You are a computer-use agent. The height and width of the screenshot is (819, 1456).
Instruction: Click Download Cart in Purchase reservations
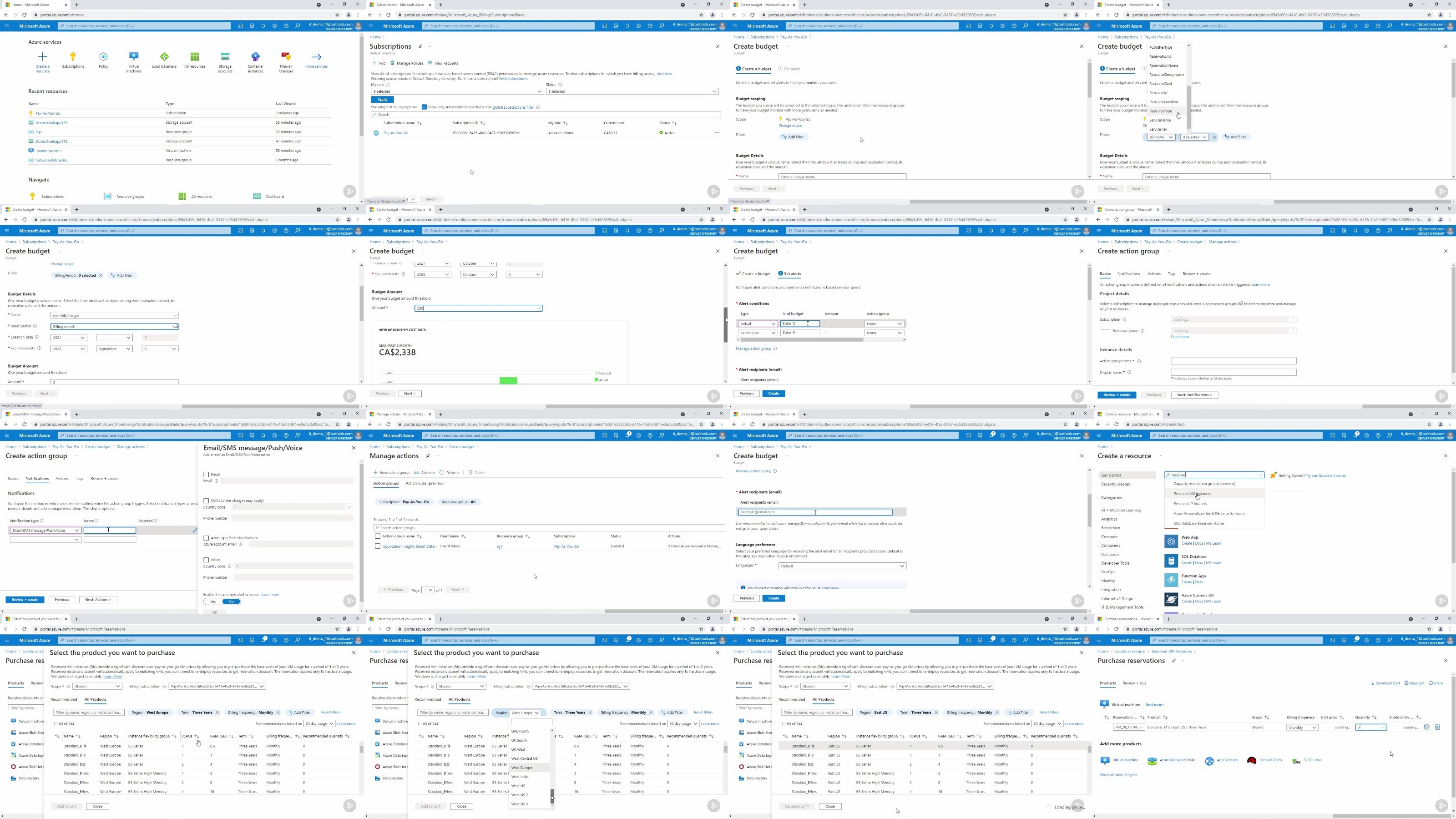(x=1385, y=683)
